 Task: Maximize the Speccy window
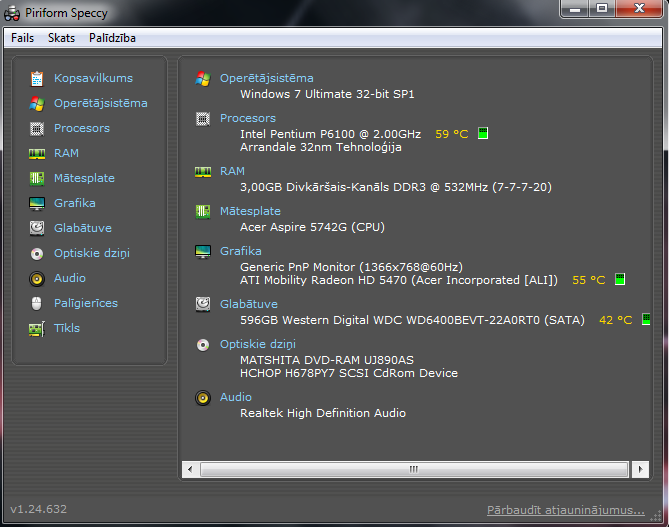click(602, 9)
